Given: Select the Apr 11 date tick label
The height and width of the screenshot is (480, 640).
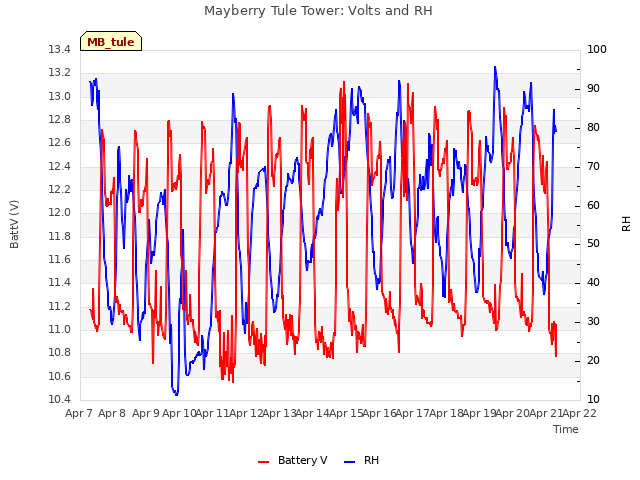Looking at the screenshot, I should click(212, 413).
